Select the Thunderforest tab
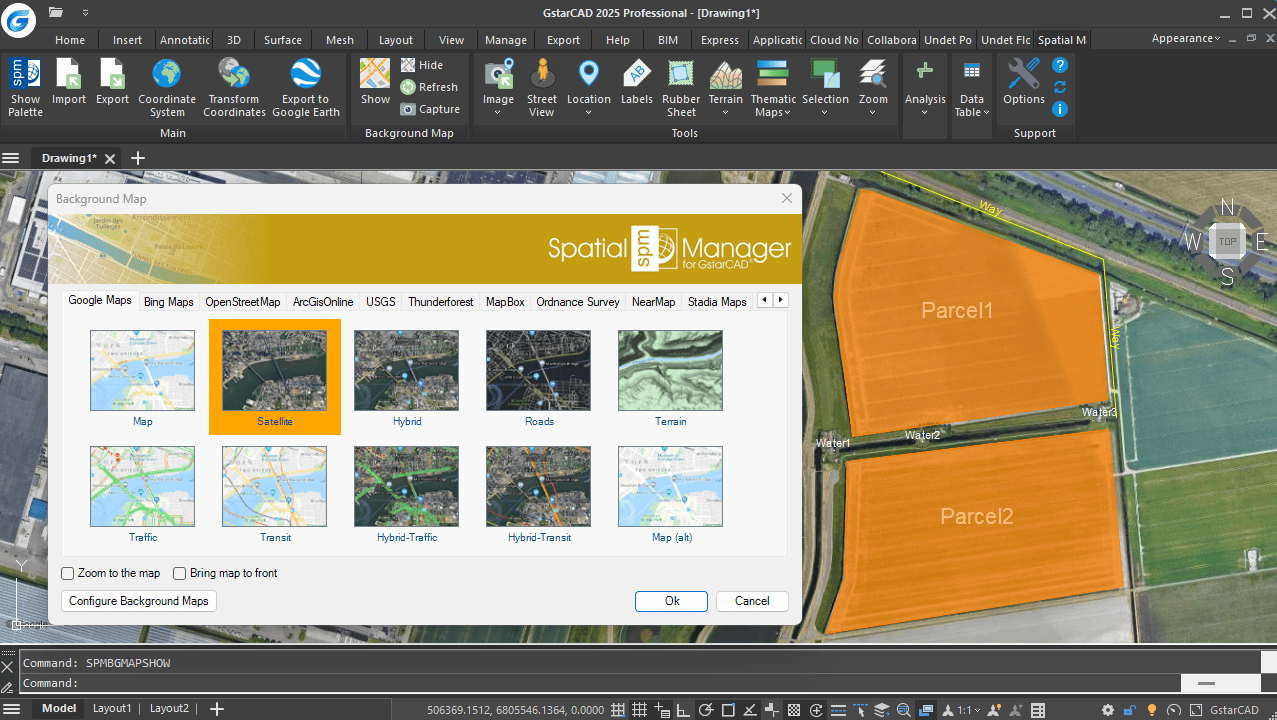The image size is (1277, 720). click(441, 302)
